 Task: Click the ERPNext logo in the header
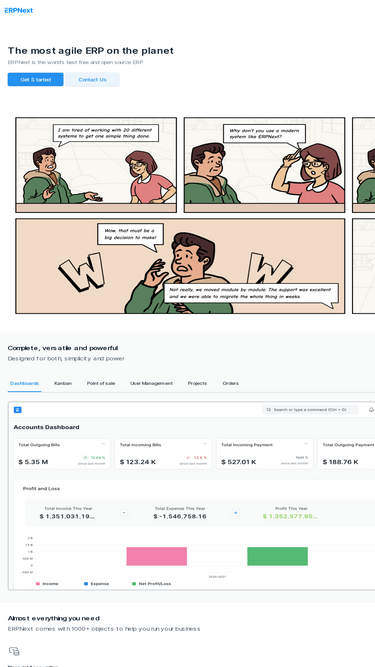[x=19, y=10]
